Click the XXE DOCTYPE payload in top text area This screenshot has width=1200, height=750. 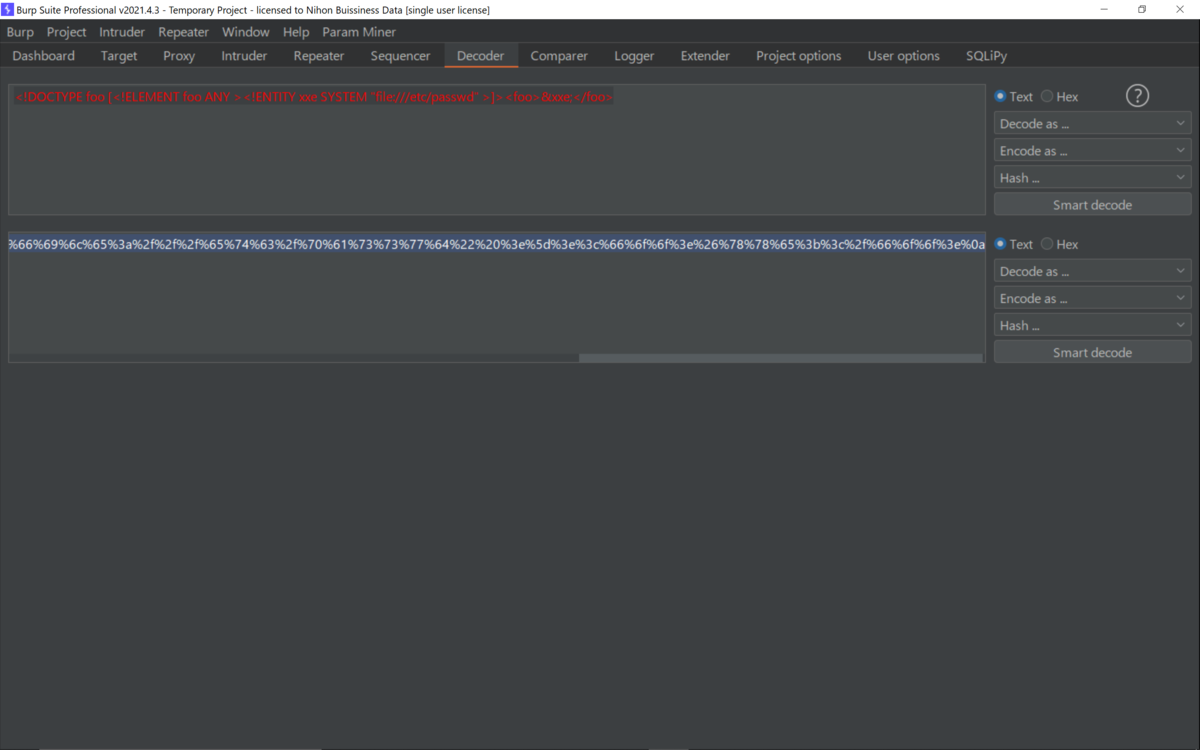314,97
